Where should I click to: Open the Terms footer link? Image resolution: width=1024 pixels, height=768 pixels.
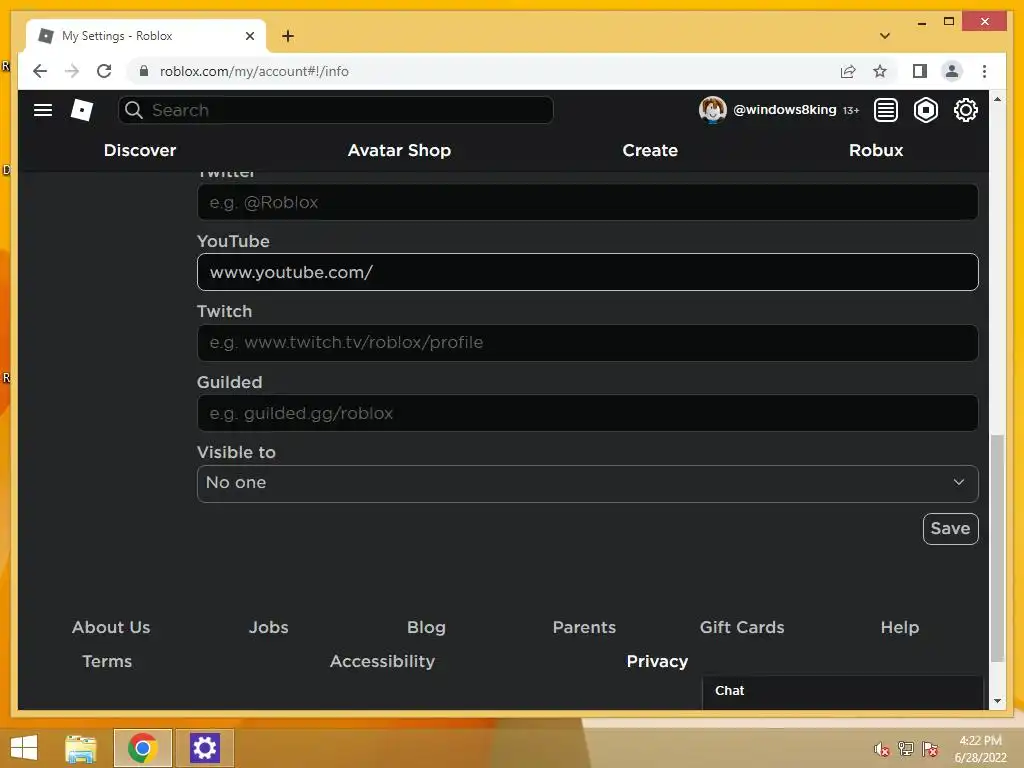click(107, 661)
